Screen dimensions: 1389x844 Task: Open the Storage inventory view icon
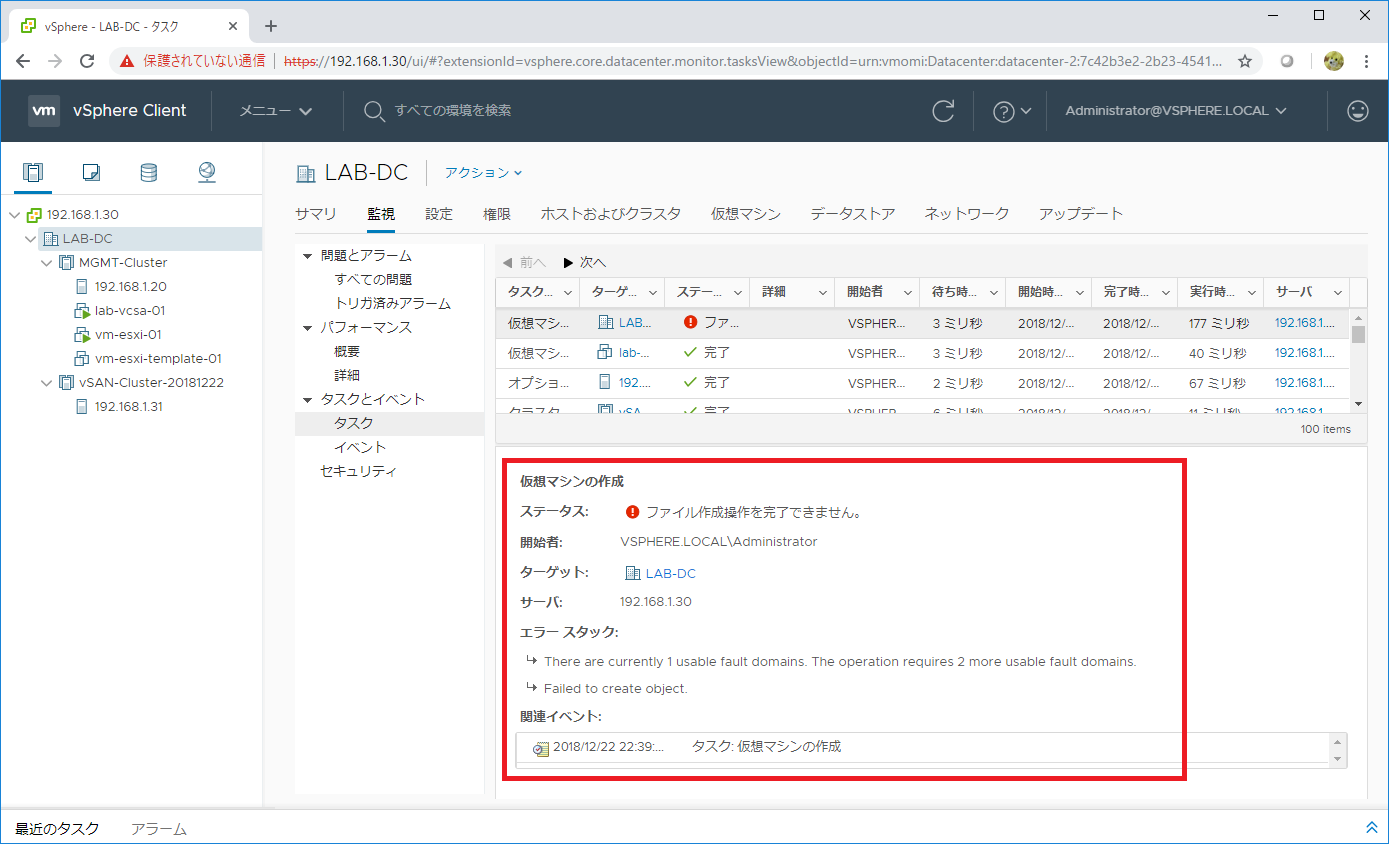(148, 173)
